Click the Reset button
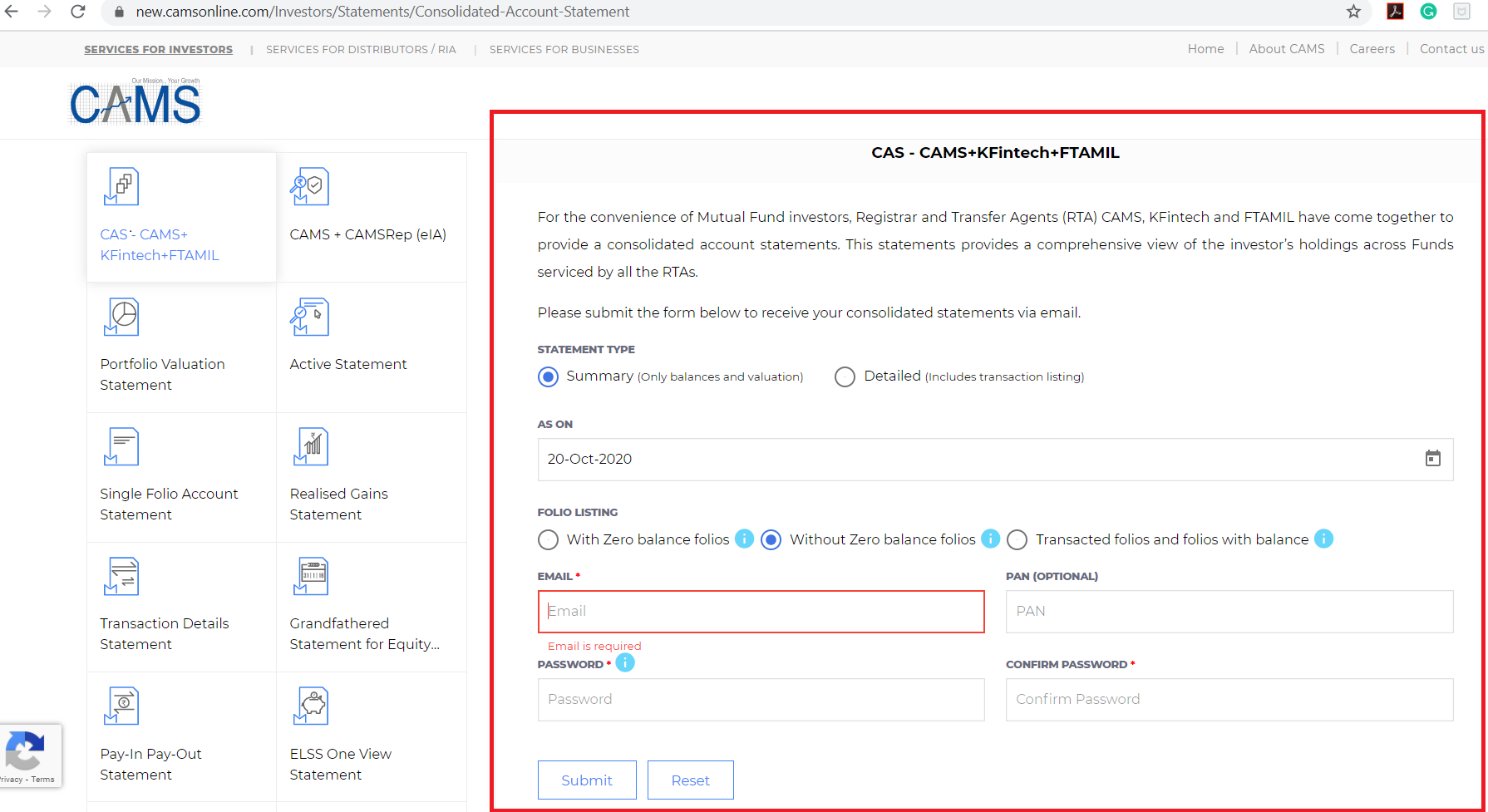The image size is (1488, 812). pos(690,780)
